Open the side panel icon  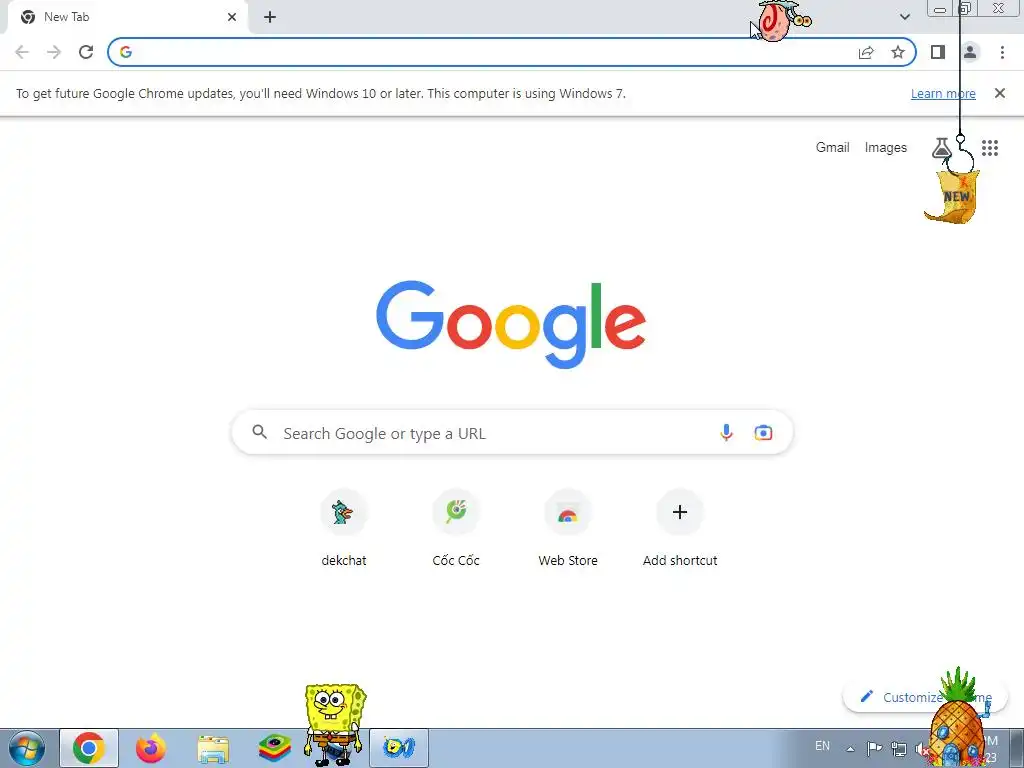tap(938, 52)
